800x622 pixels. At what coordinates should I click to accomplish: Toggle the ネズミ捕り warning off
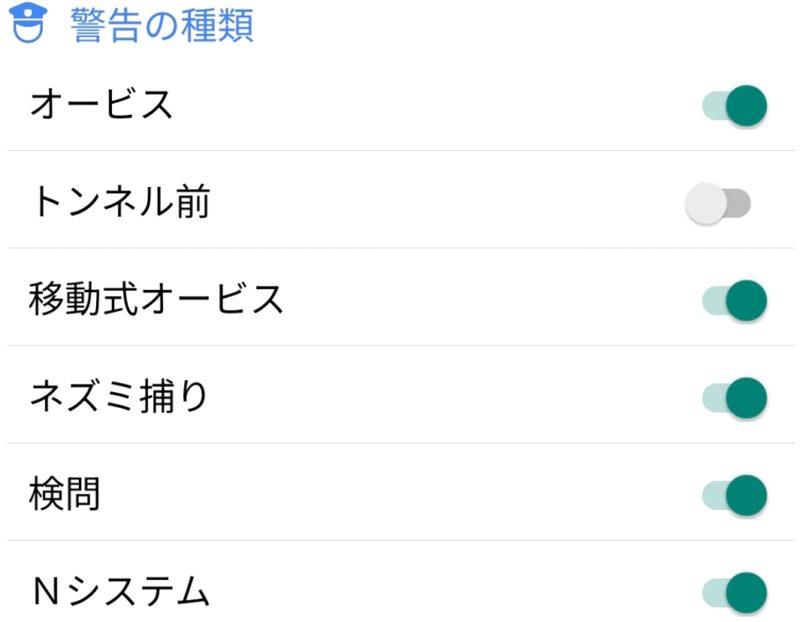pyautogui.click(x=735, y=397)
